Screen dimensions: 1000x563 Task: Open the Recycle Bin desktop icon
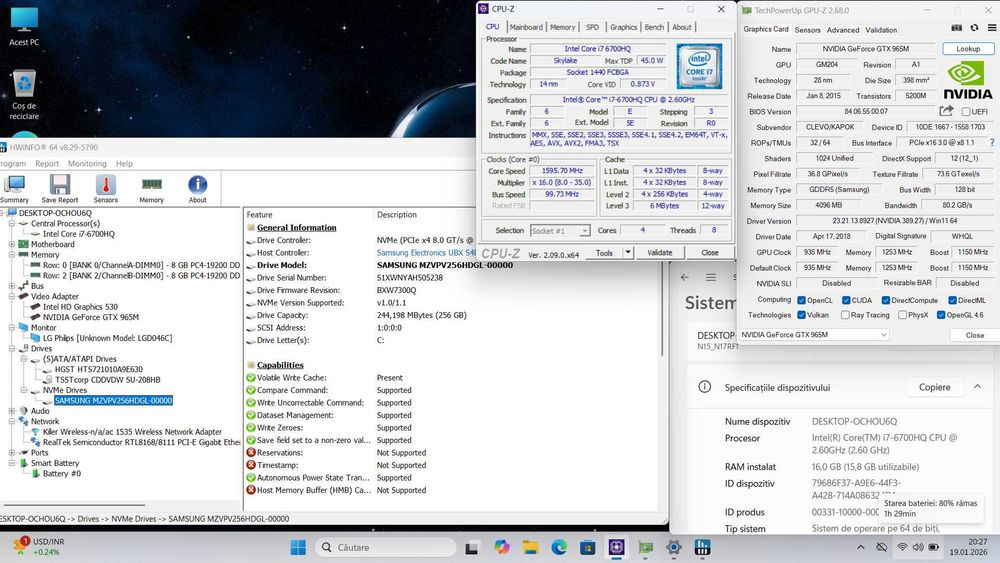pyautogui.click(x=24, y=95)
